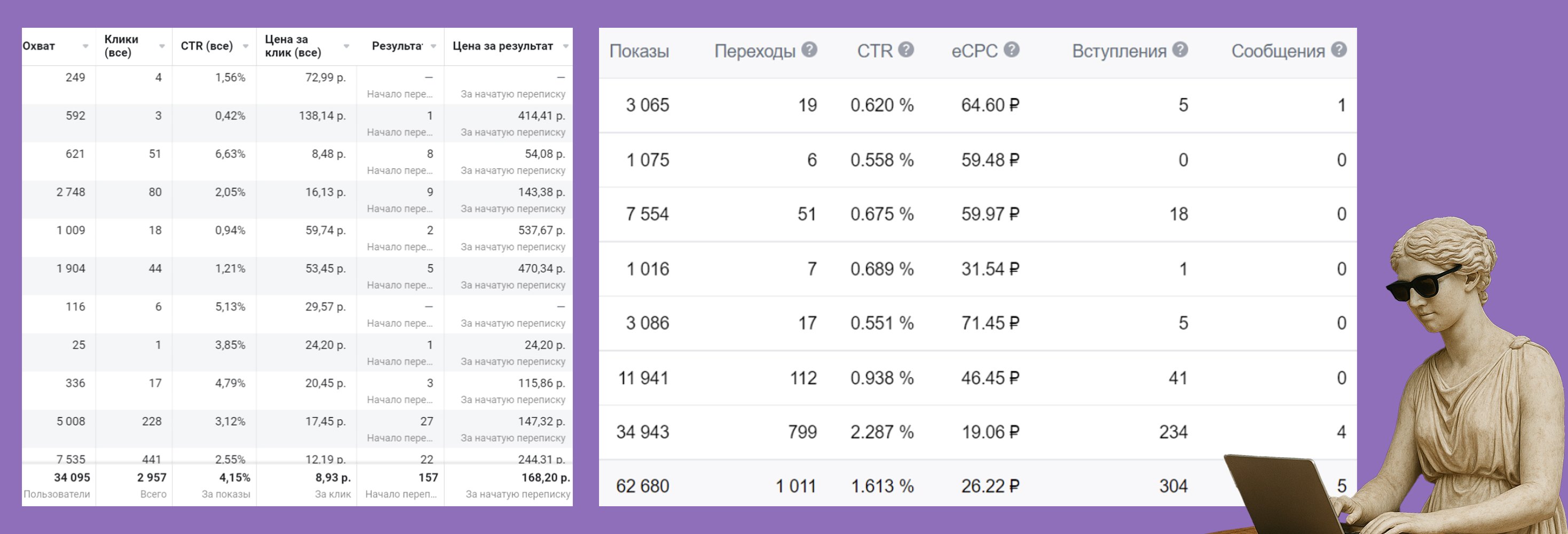This screenshot has width=1568, height=534.
Task: Select the 799 Переходы cell
Action: (802, 433)
